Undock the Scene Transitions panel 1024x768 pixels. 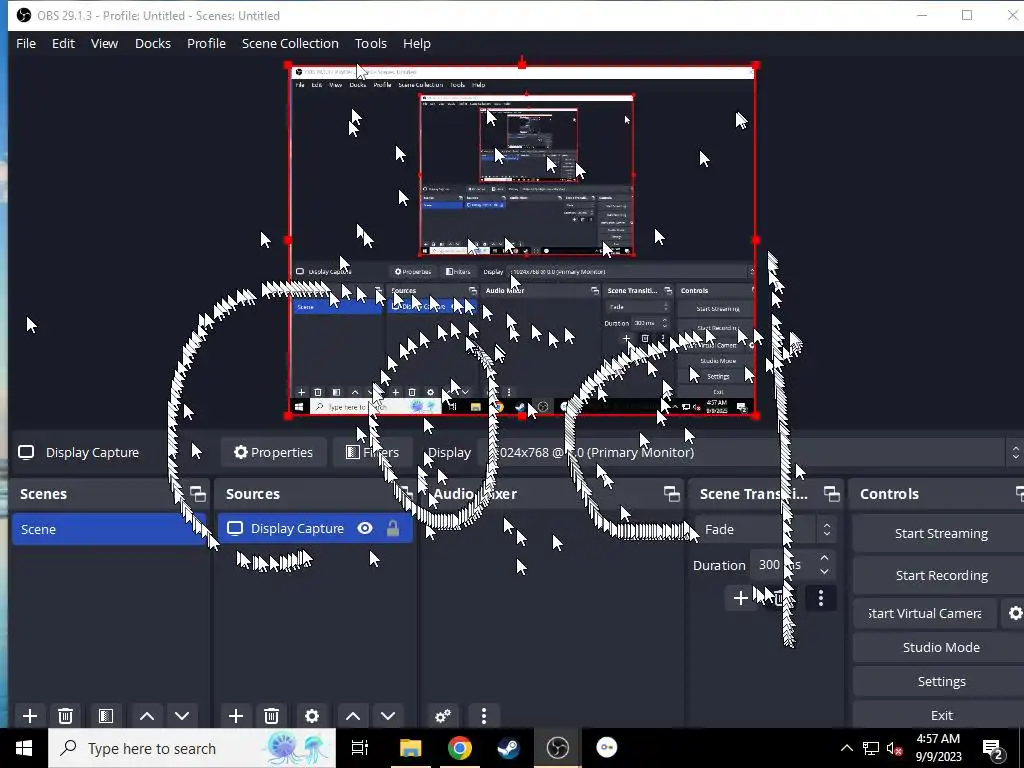(x=831, y=494)
